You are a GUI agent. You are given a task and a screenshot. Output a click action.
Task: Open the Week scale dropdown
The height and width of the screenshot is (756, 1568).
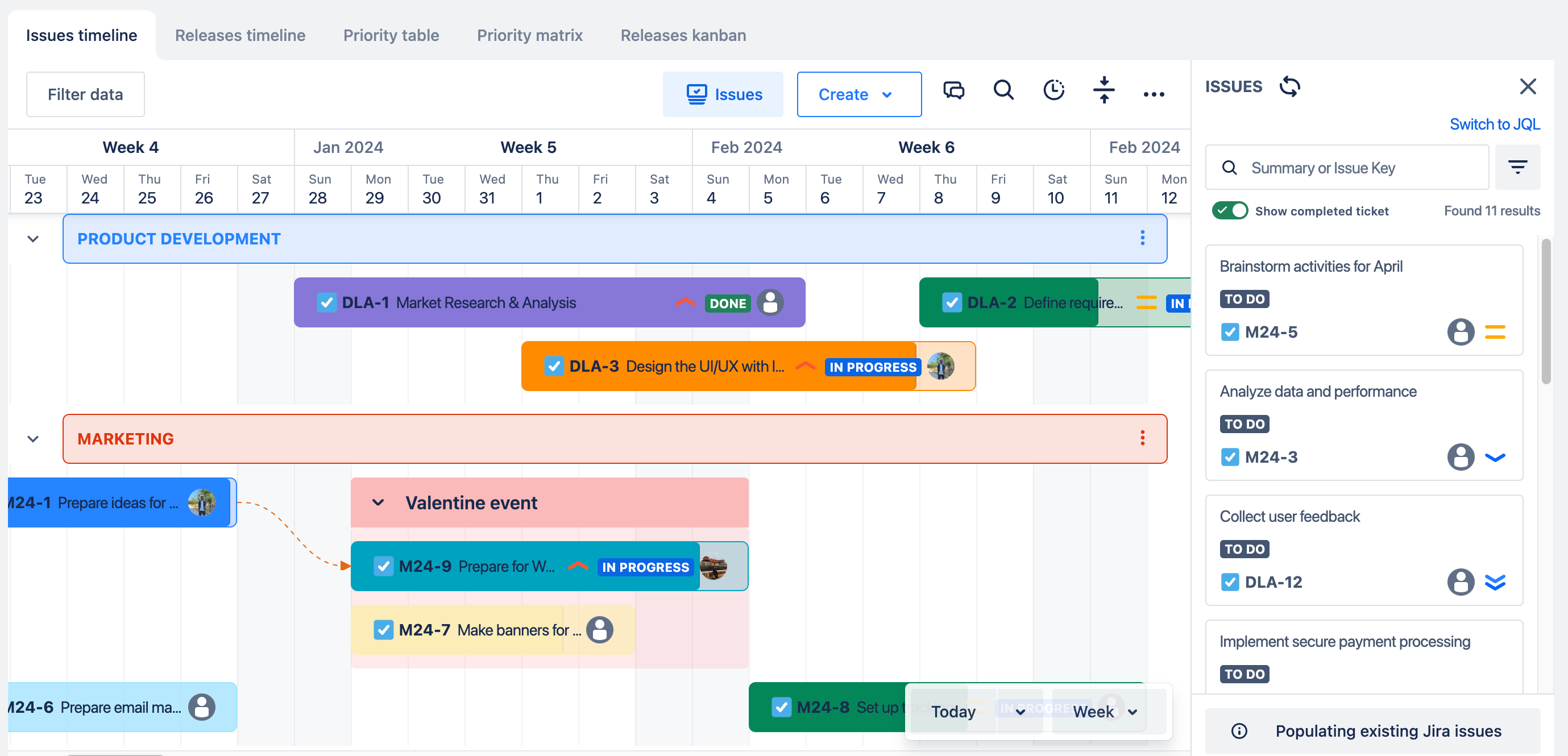tap(1104, 711)
